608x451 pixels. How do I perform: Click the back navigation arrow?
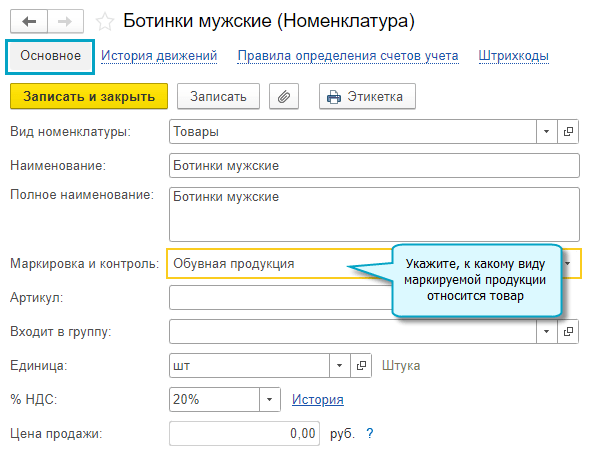[x=28, y=19]
